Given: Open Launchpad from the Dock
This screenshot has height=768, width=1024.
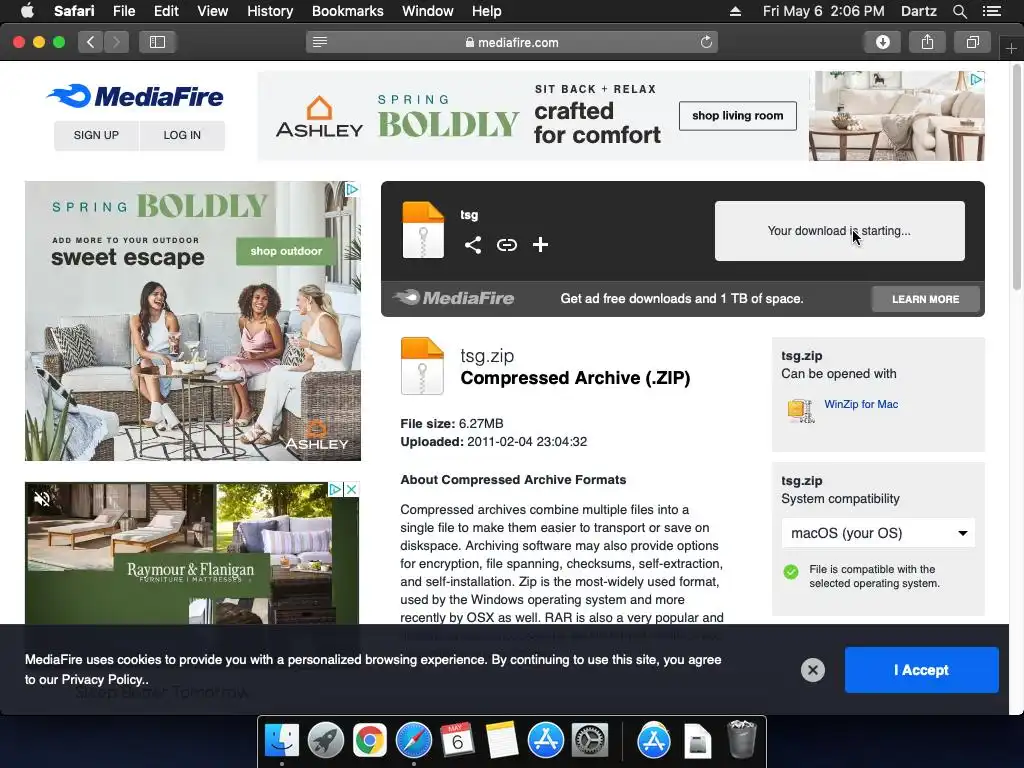Looking at the screenshot, I should pos(325,741).
